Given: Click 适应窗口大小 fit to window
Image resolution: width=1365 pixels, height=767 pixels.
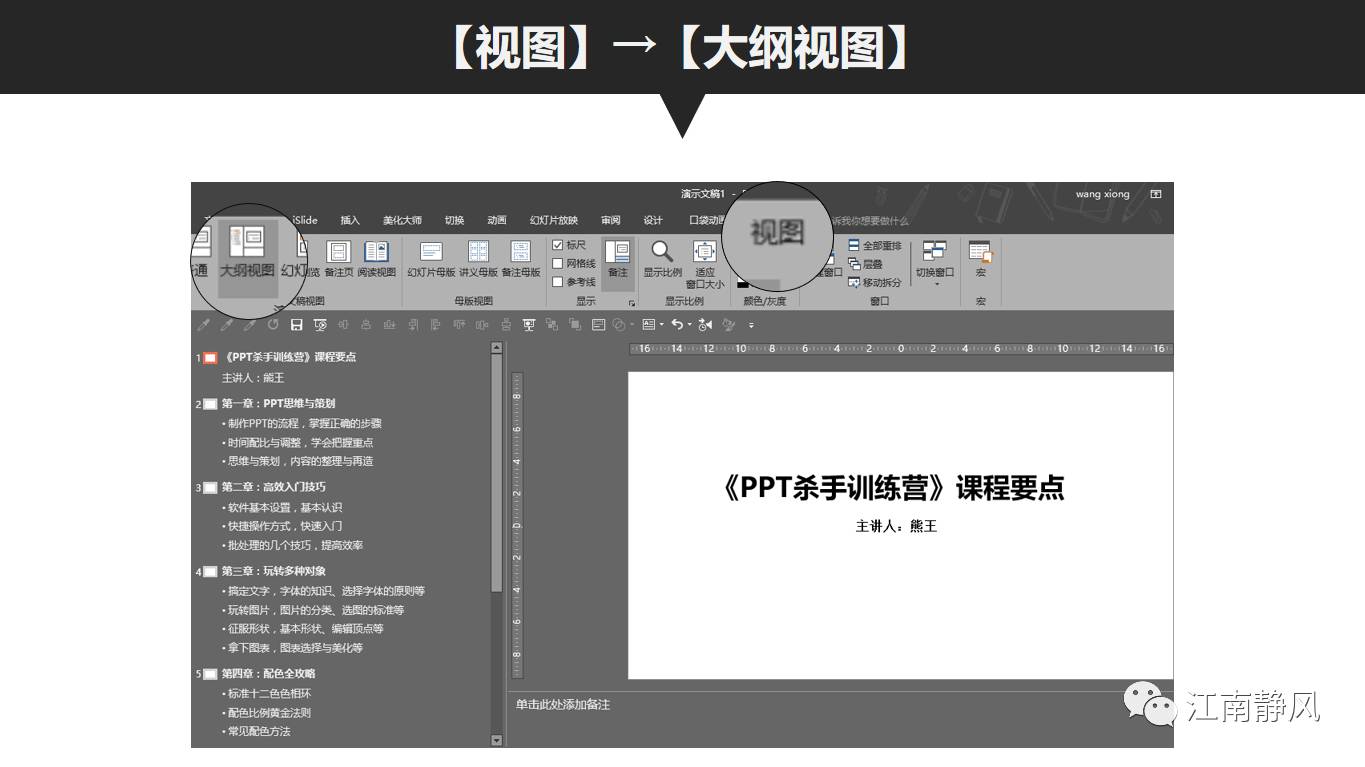Looking at the screenshot, I should (x=705, y=264).
